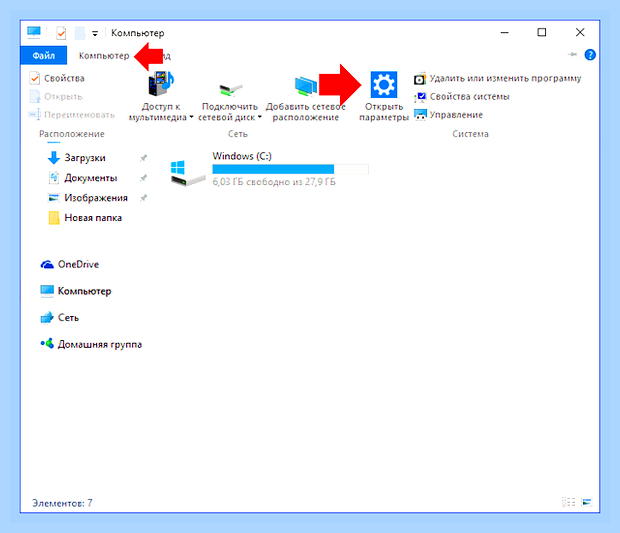Select the Windows (C:) drive icon

click(x=188, y=172)
